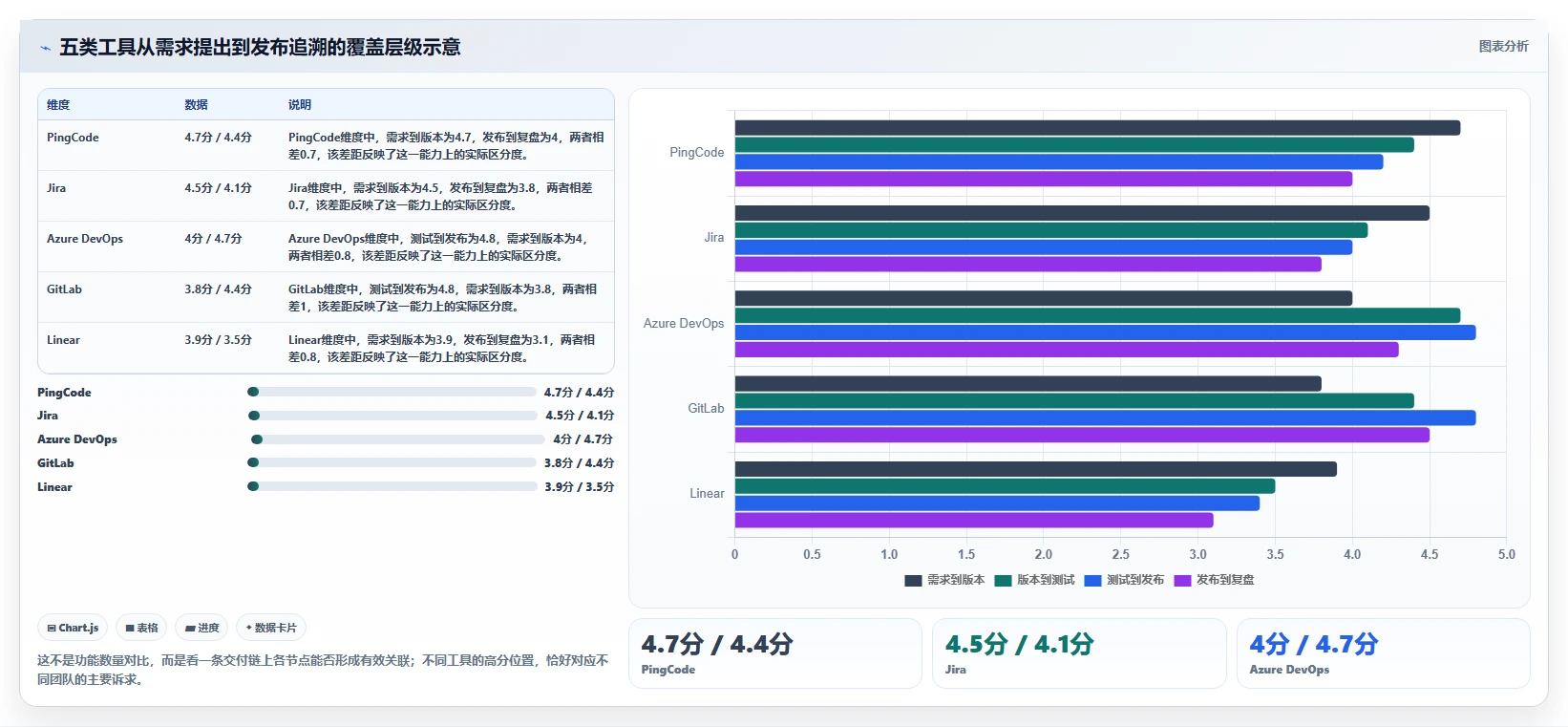Viewport: 1568px width, 727px height.
Task: Click the Linear progress bar
Action: click(392, 486)
